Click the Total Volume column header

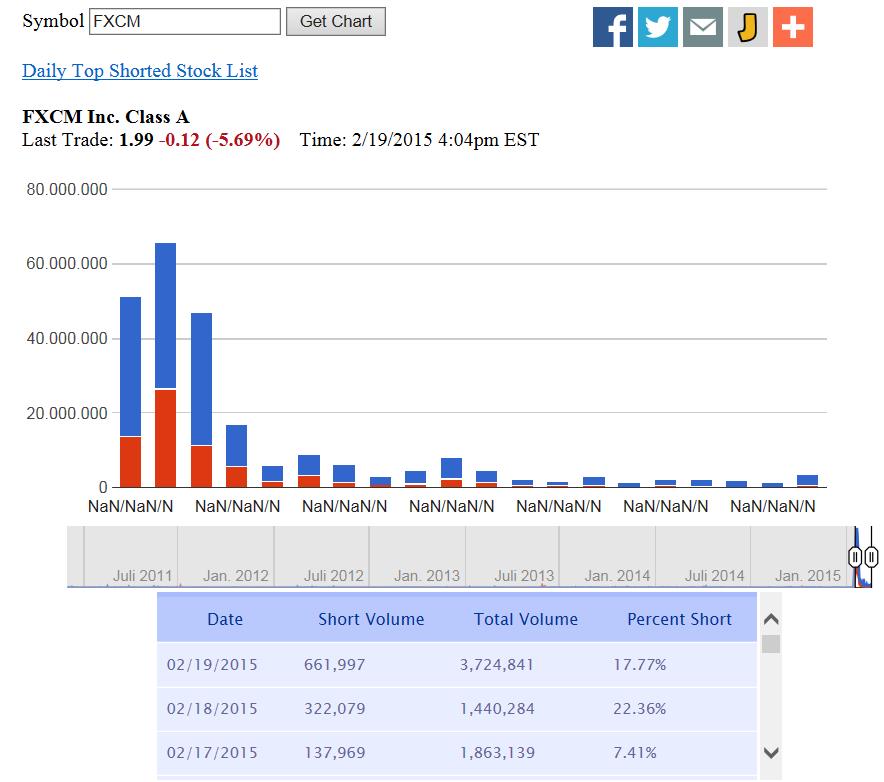[x=526, y=619]
